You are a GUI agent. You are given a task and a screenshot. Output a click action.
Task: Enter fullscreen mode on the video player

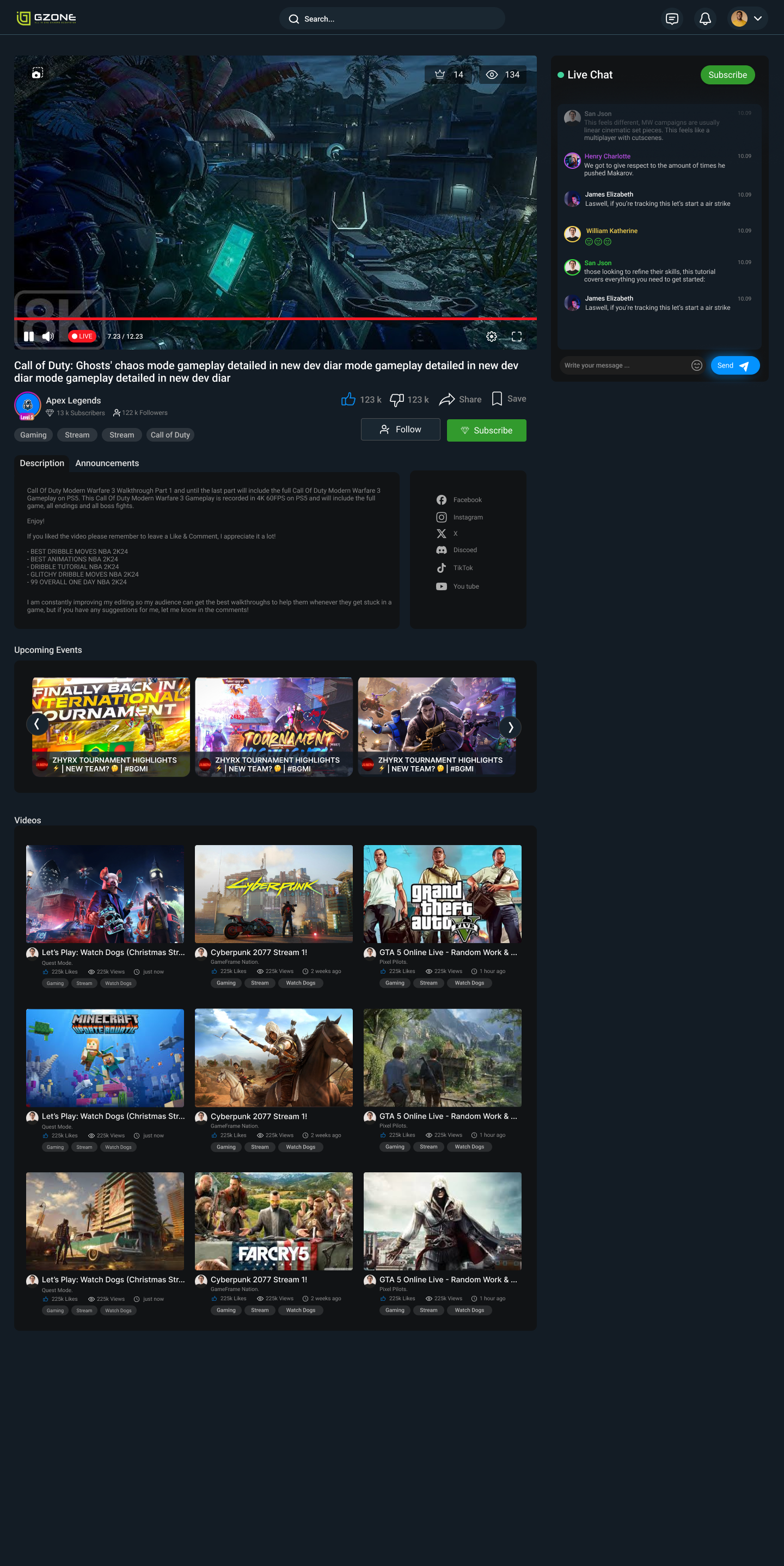click(x=516, y=336)
